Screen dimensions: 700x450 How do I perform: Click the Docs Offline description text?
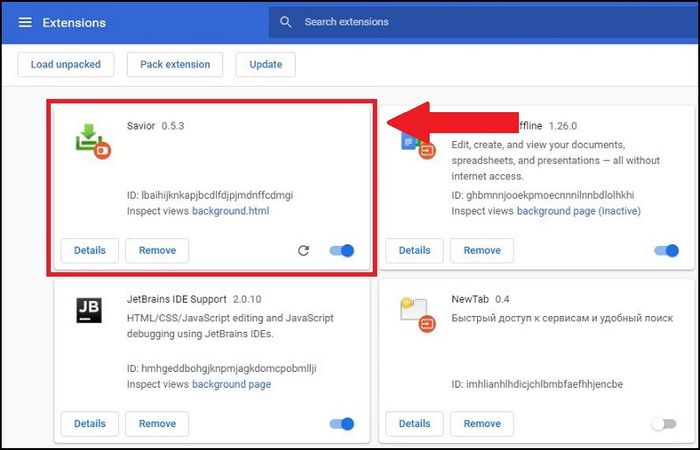tap(555, 160)
